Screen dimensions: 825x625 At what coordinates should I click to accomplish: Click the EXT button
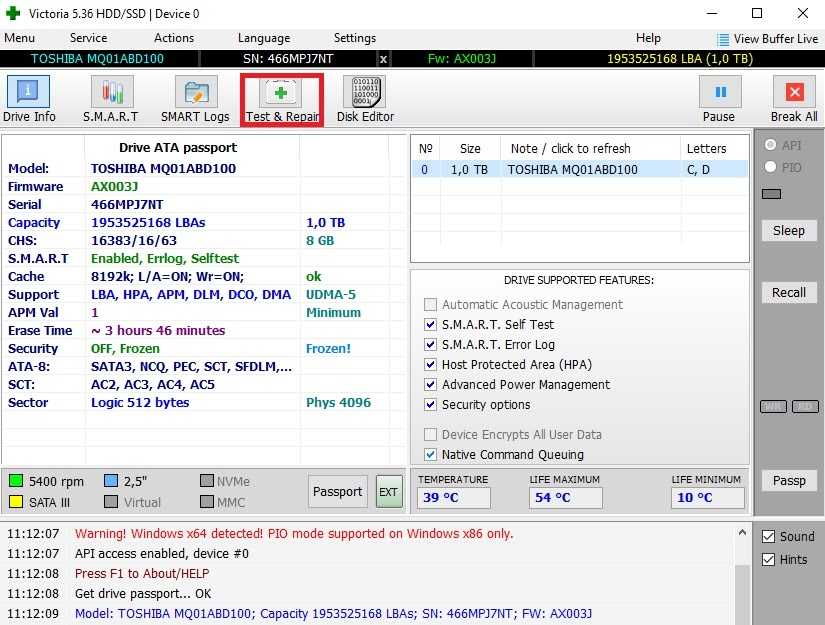(388, 491)
